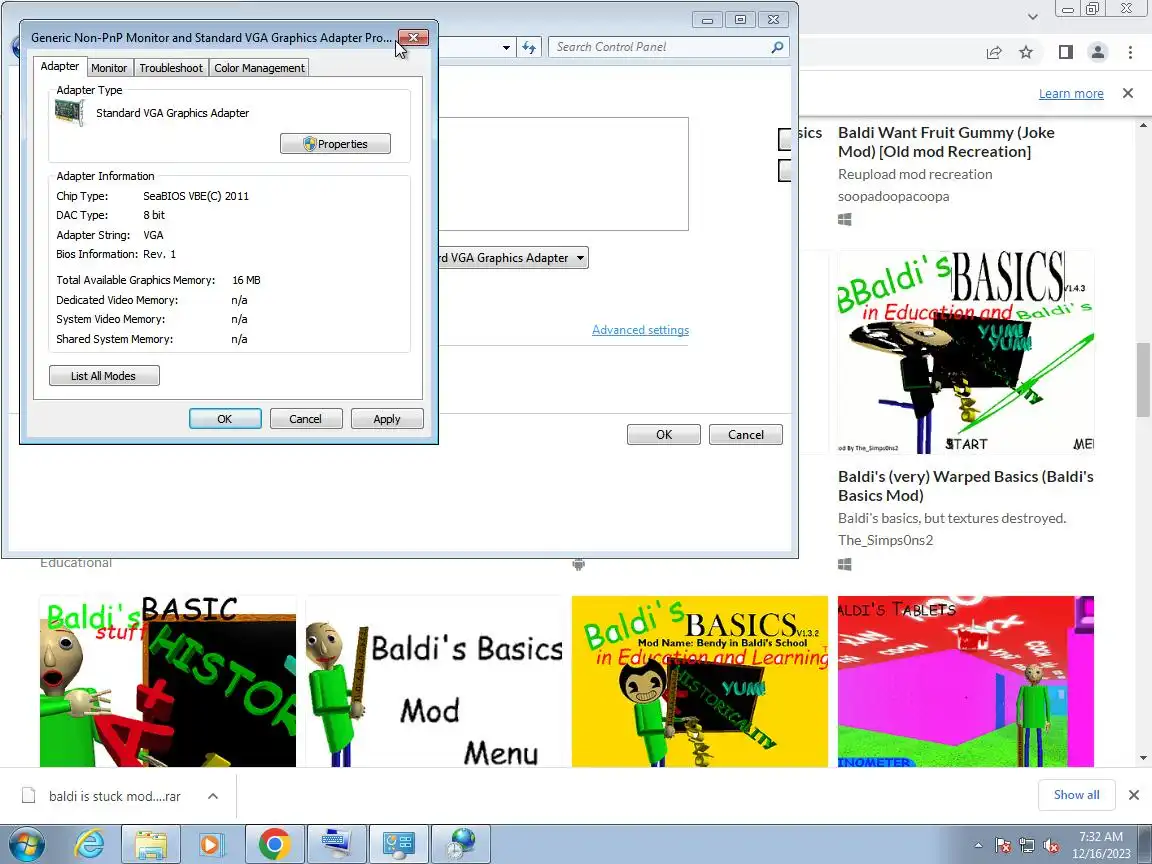Image resolution: width=1152 pixels, height=864 pixels.
Task: Open the Chrome three-dot menu
Action: [1130, 52]
